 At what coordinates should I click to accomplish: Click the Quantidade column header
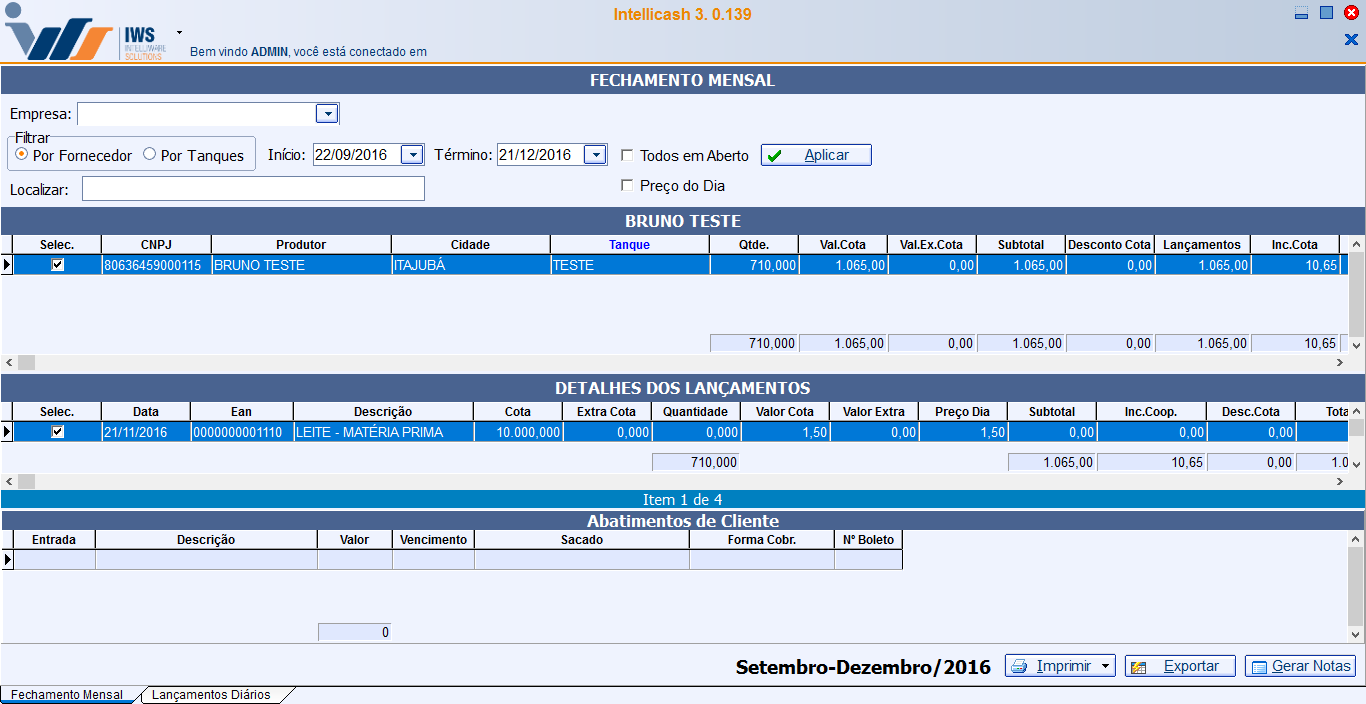coord(696,412)
